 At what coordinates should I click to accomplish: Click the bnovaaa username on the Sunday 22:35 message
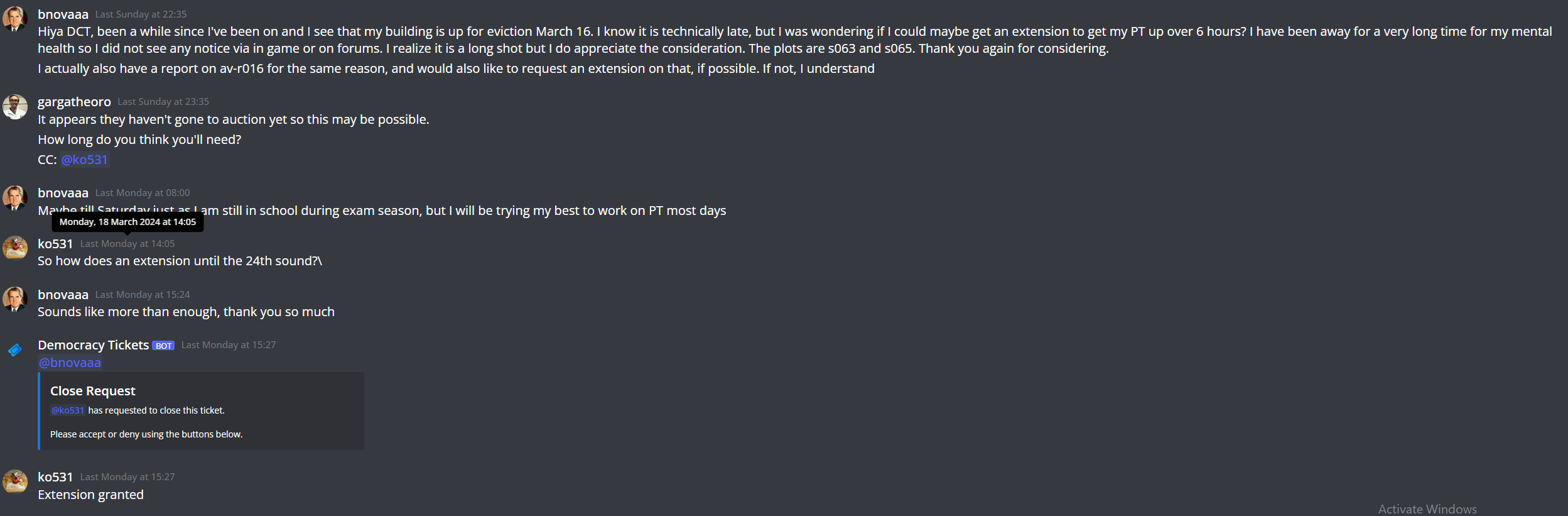pos(63,14)
